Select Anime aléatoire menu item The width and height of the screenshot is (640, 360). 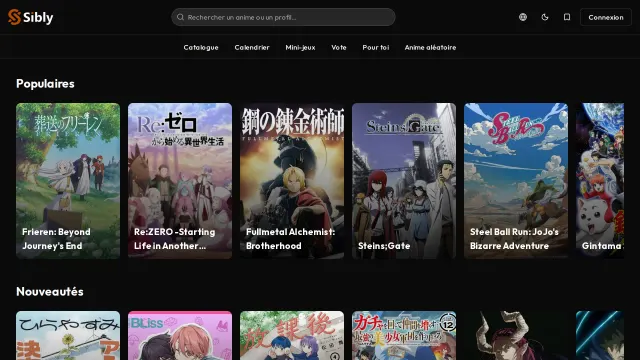430,47
